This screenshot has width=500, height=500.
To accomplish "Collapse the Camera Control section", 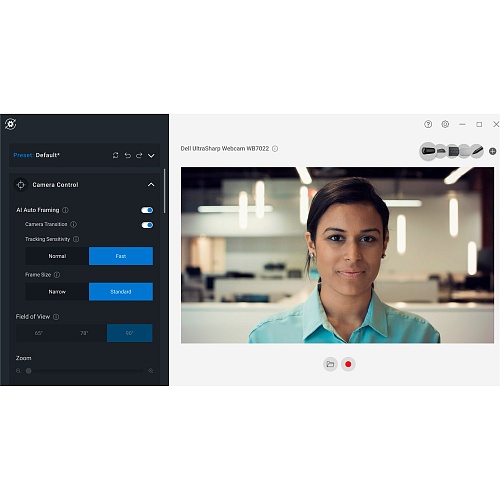I will 151,185.
